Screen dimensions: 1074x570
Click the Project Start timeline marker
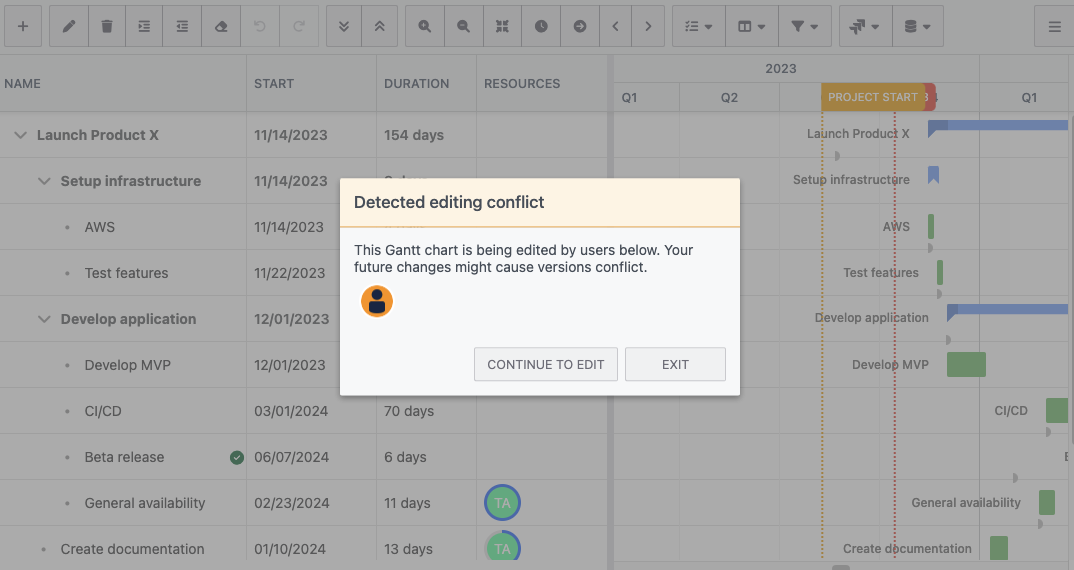(872, 97)
